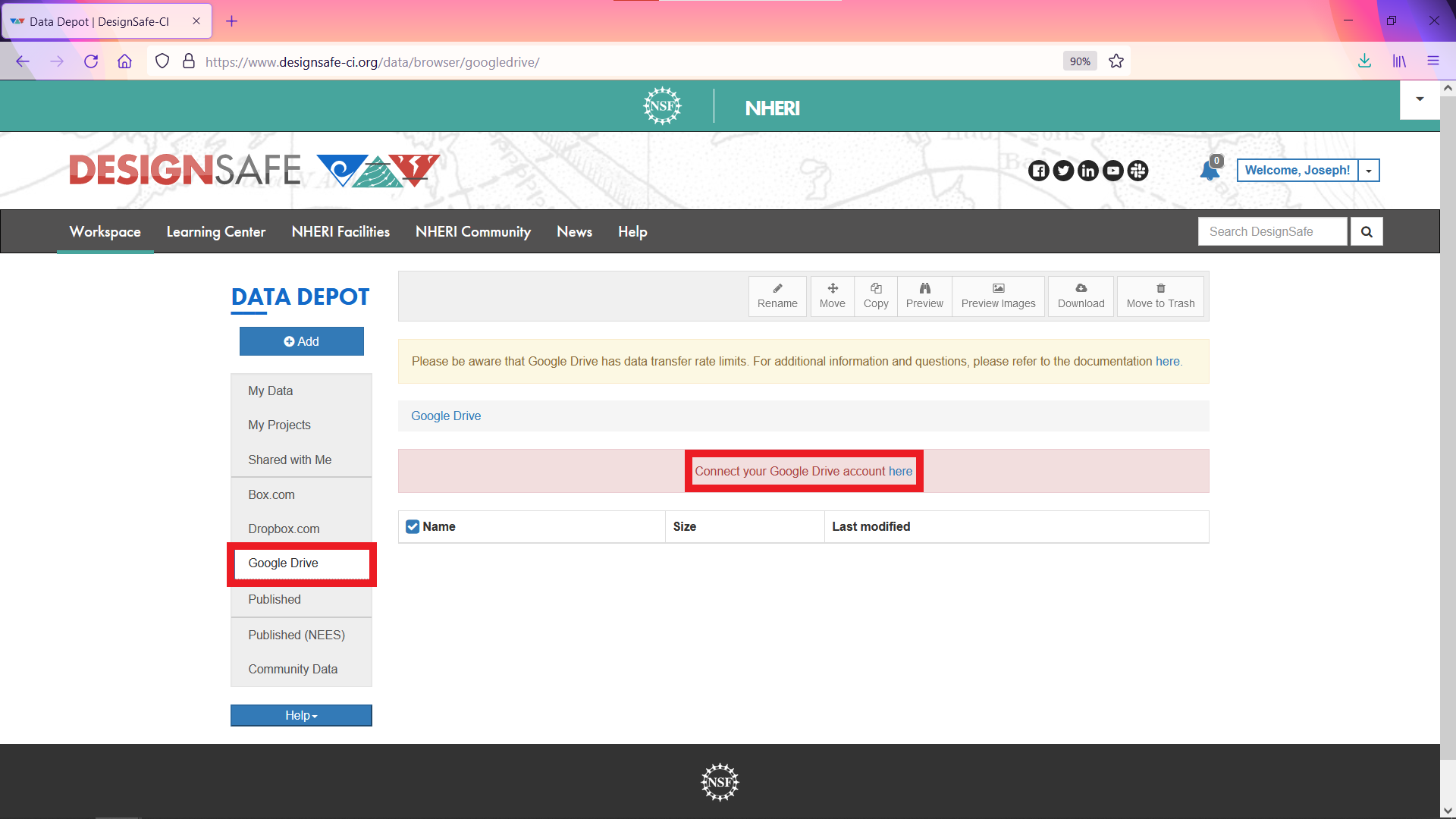Toggle the Name select-all checkbox
The height and width of the screenshot is (819, 1456).
[413, 526]
